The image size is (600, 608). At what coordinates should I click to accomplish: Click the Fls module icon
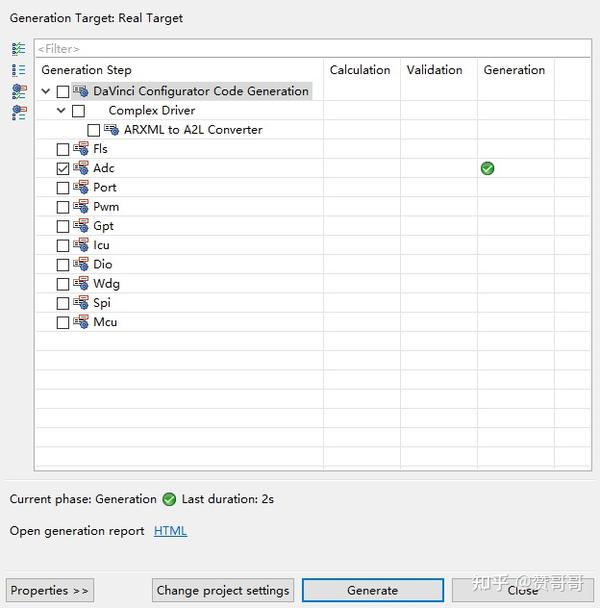click(x=81, y=149)
